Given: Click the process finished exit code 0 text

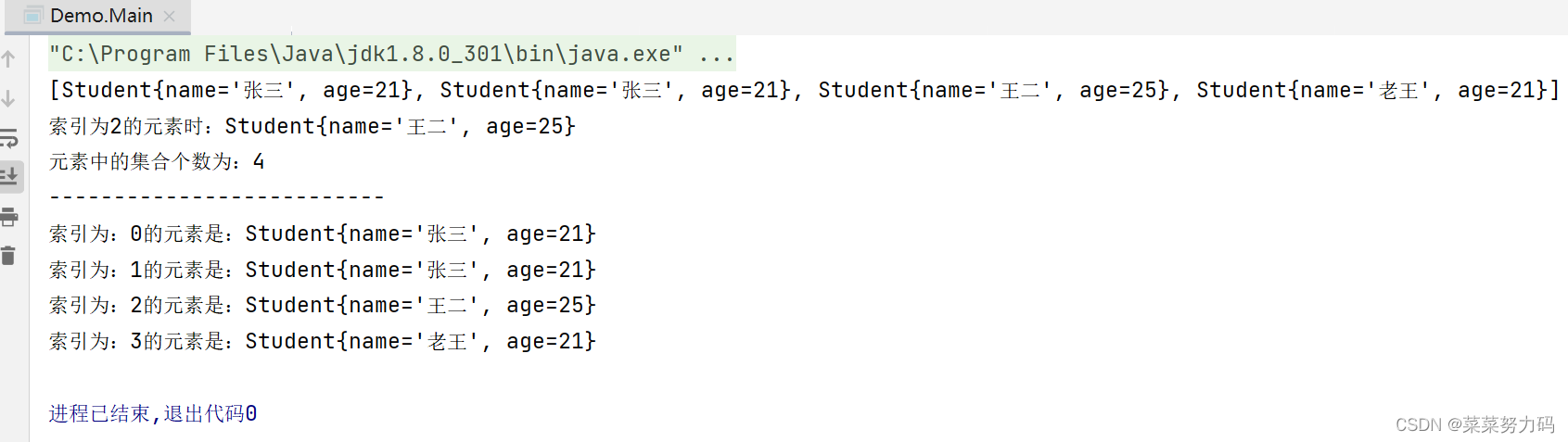Looking at the screenshot, I should click(x=153, y=413).
